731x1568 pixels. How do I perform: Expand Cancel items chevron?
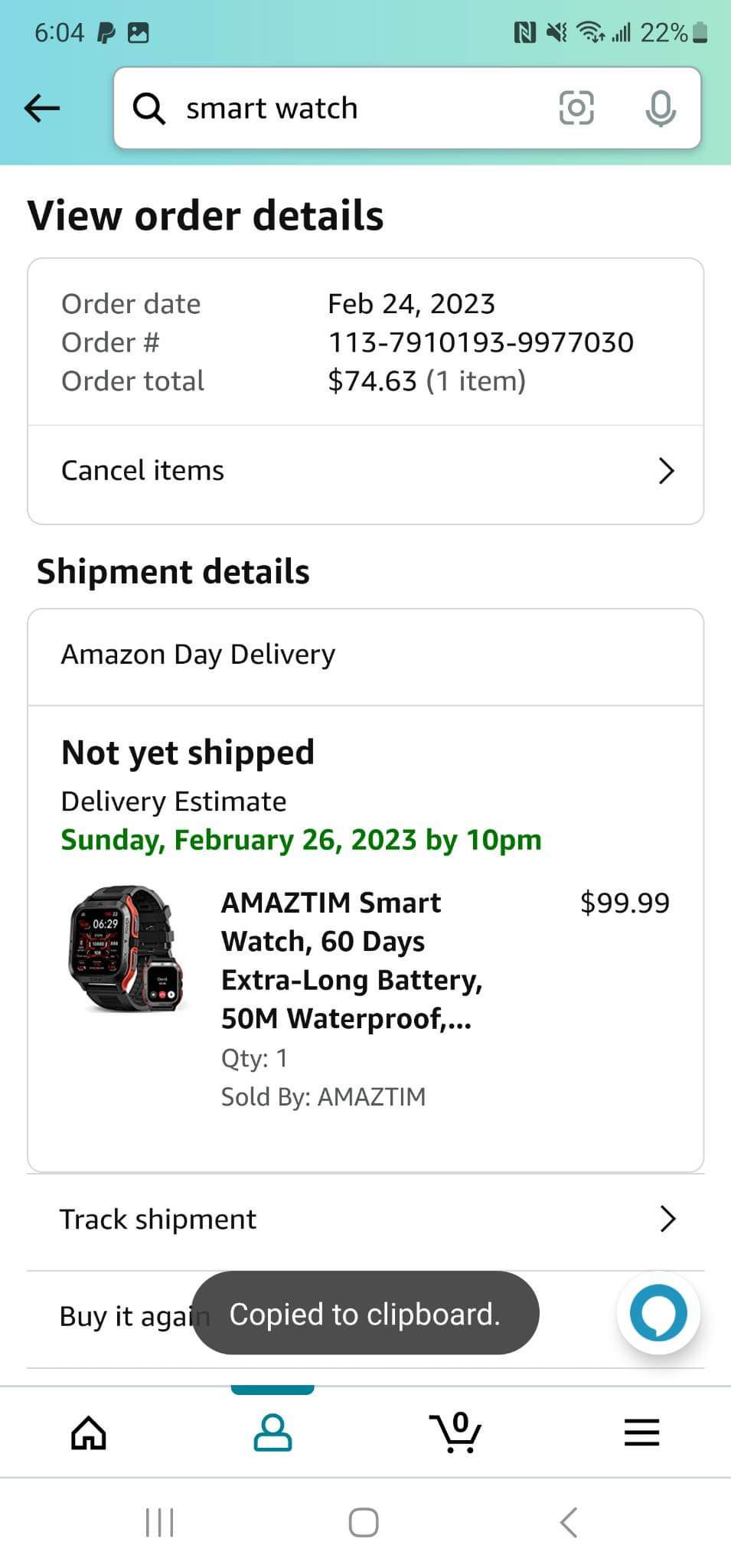[666, 471]
